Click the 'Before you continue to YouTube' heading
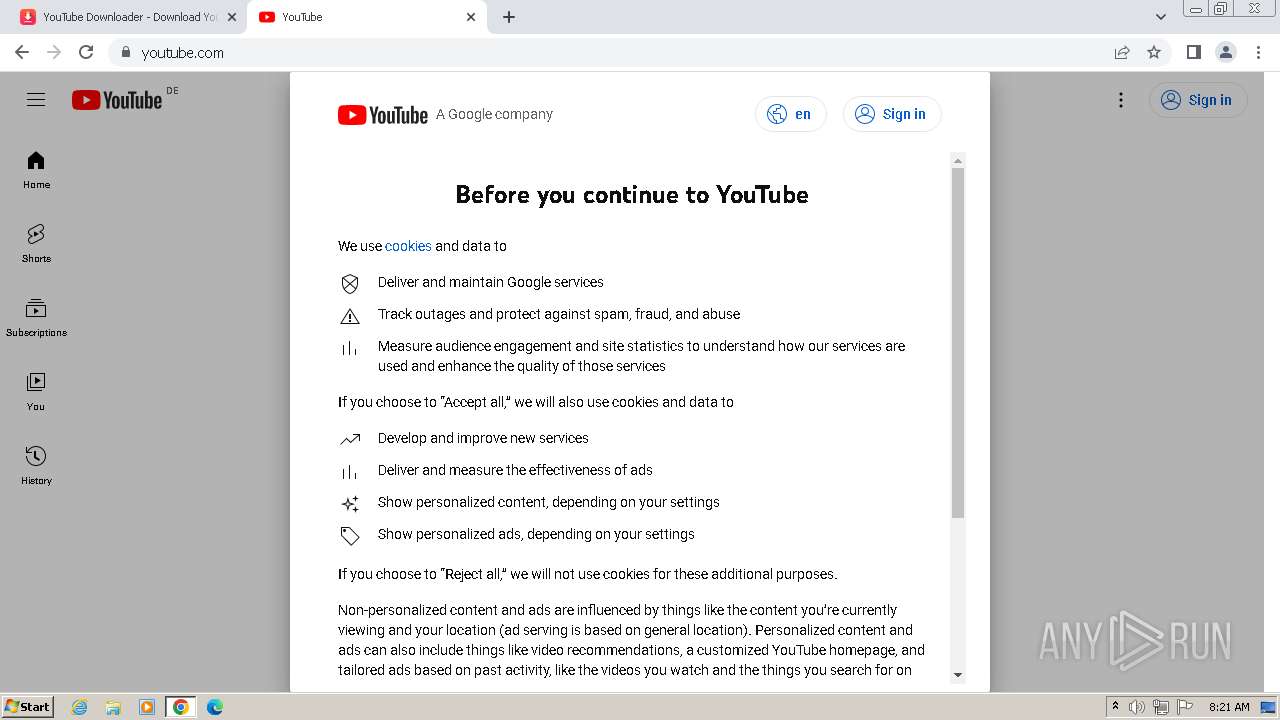 tap(632, 195)
